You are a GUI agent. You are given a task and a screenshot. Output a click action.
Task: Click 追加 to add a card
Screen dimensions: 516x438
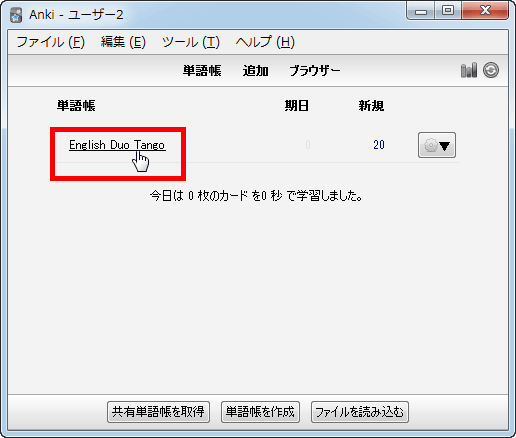[255, 71]
